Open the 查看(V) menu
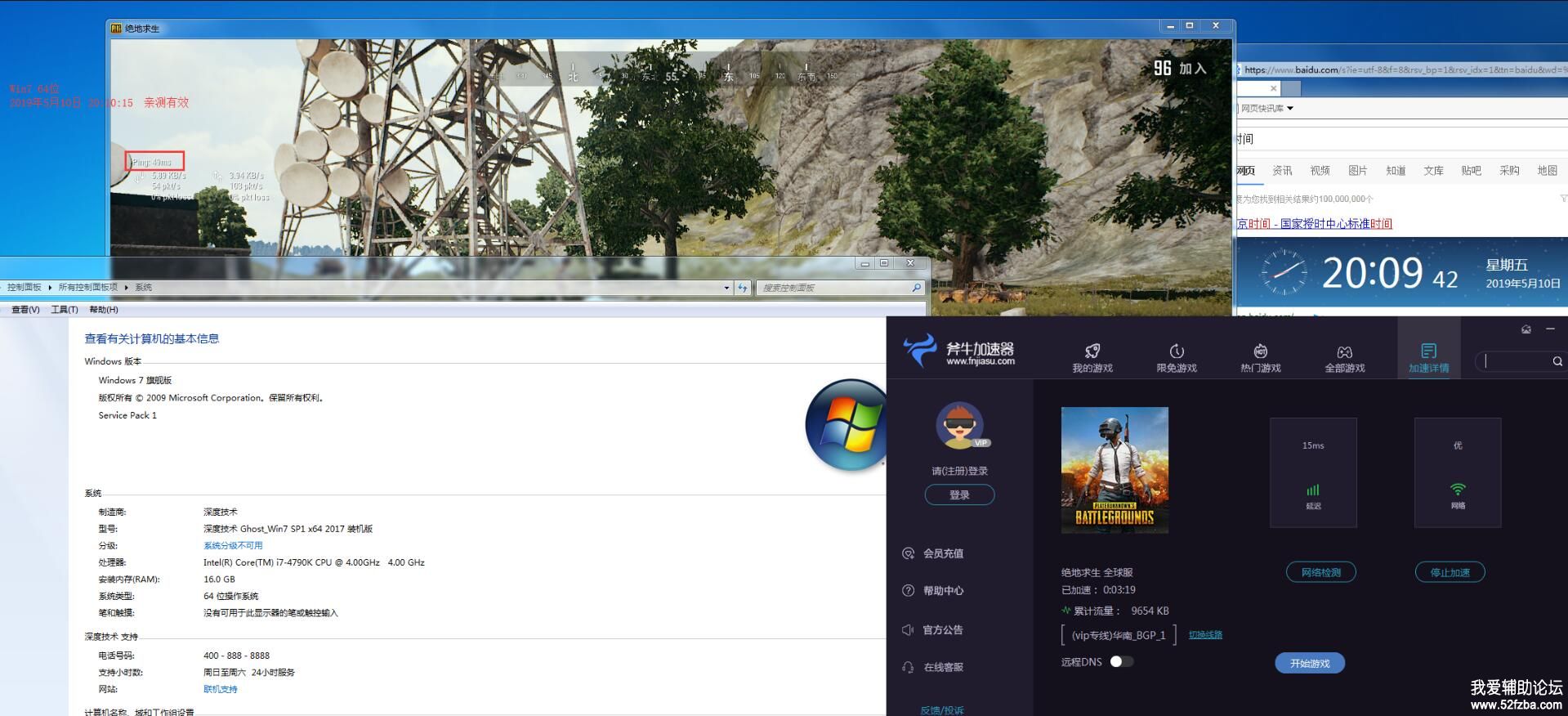Viewport: 1568px width, 716px height. [x=25, y=310]
